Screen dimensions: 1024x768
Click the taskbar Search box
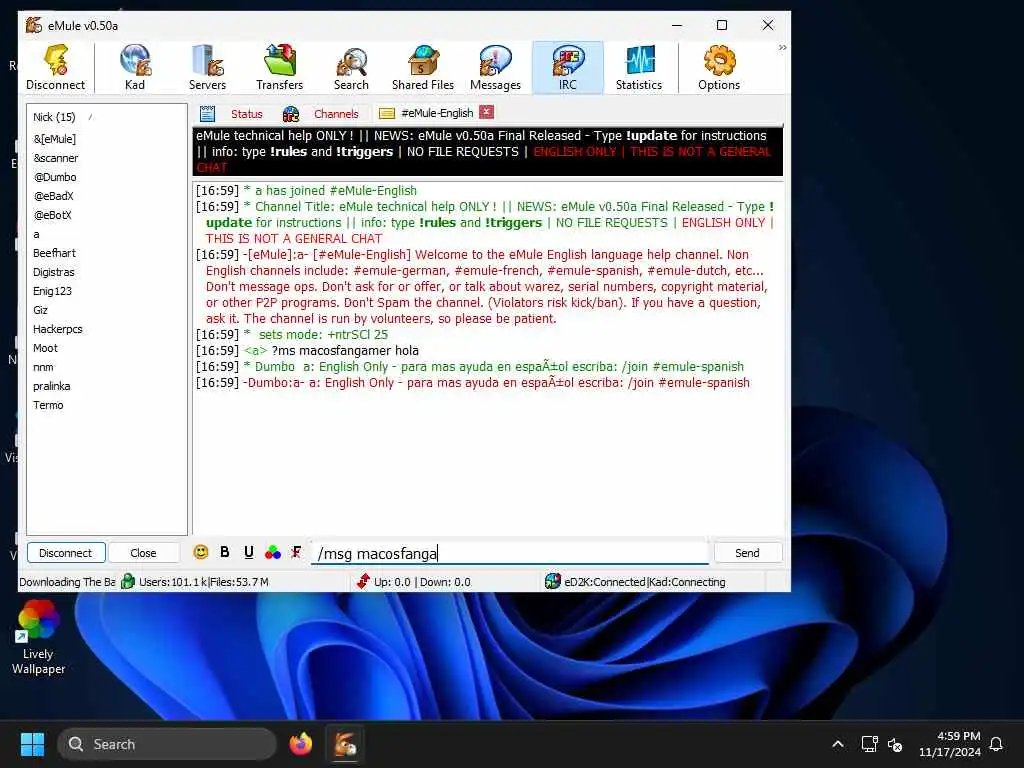coord(167,744)
